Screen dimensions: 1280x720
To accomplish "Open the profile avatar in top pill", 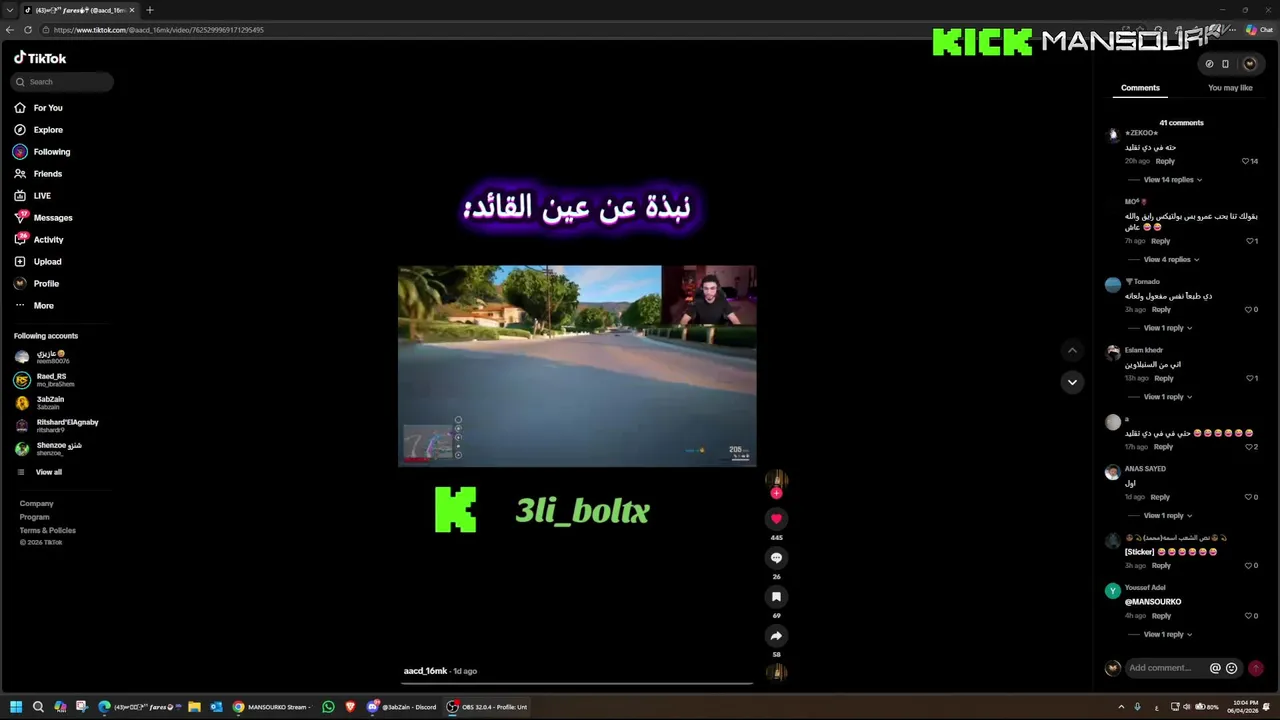I will click(x=1249, y=64).
